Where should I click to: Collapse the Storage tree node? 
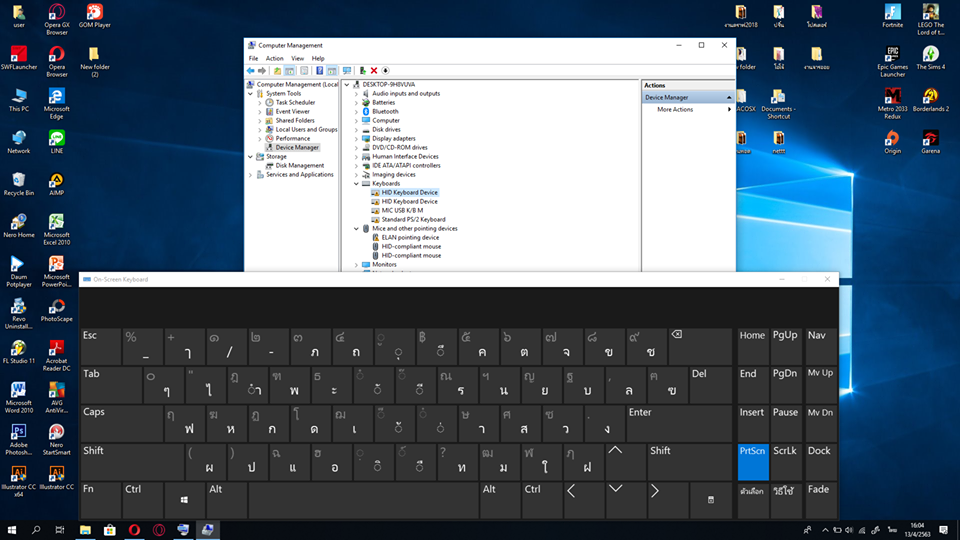pyautogui.click(x=250, y=157)
